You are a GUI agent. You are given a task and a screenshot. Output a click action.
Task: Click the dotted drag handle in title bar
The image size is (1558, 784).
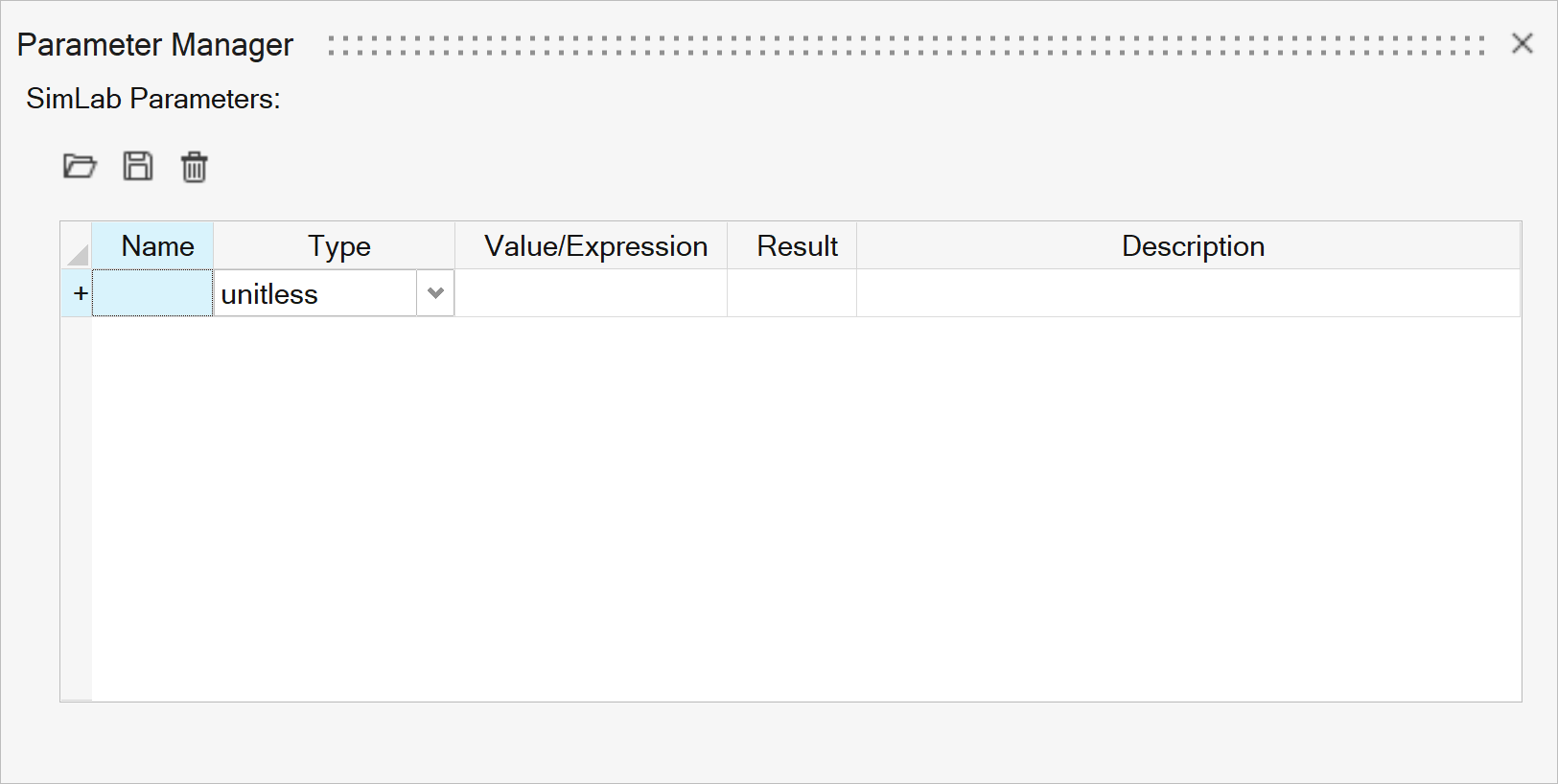905,45
